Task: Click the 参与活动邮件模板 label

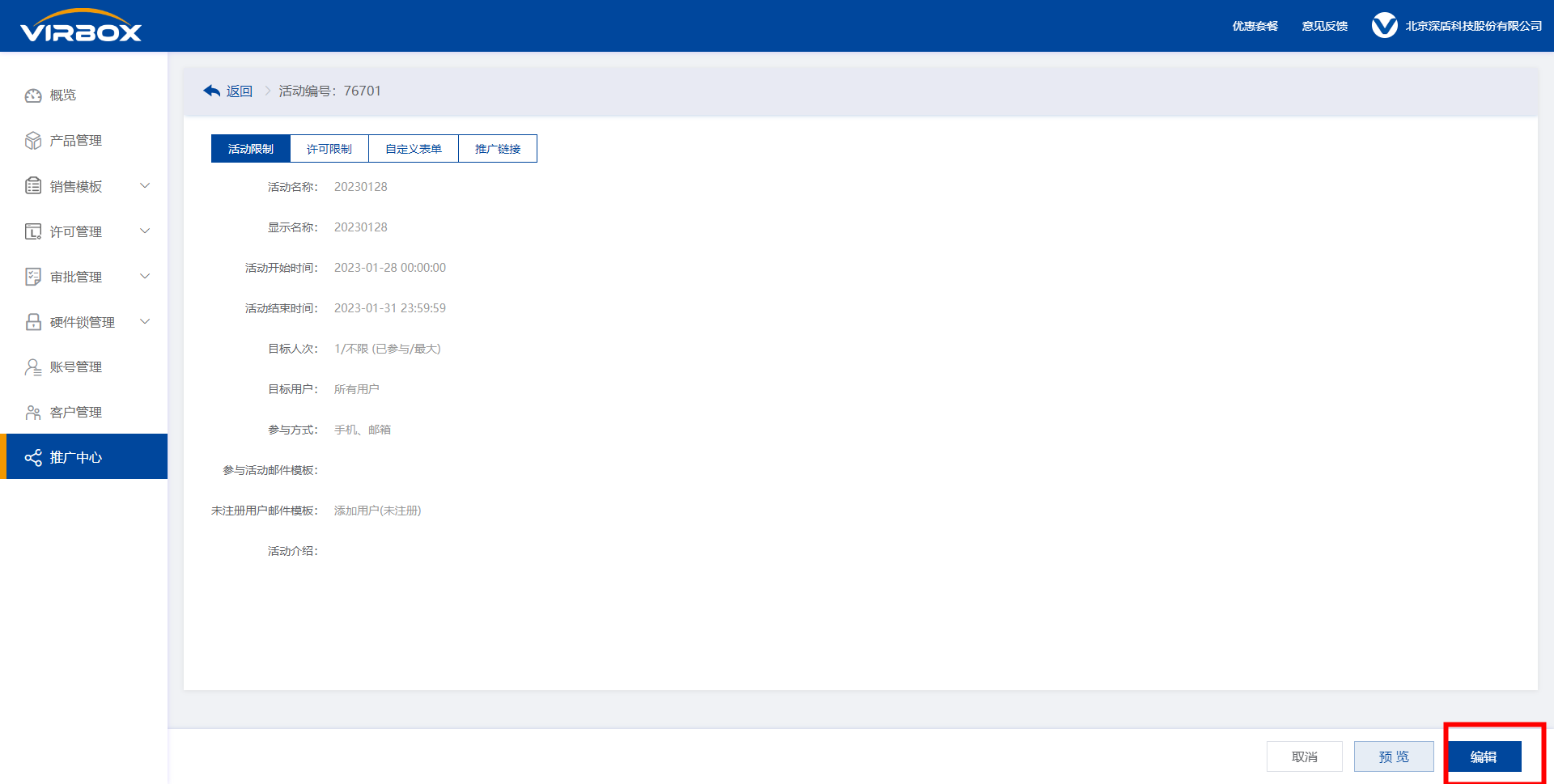Action: (270, 470)
